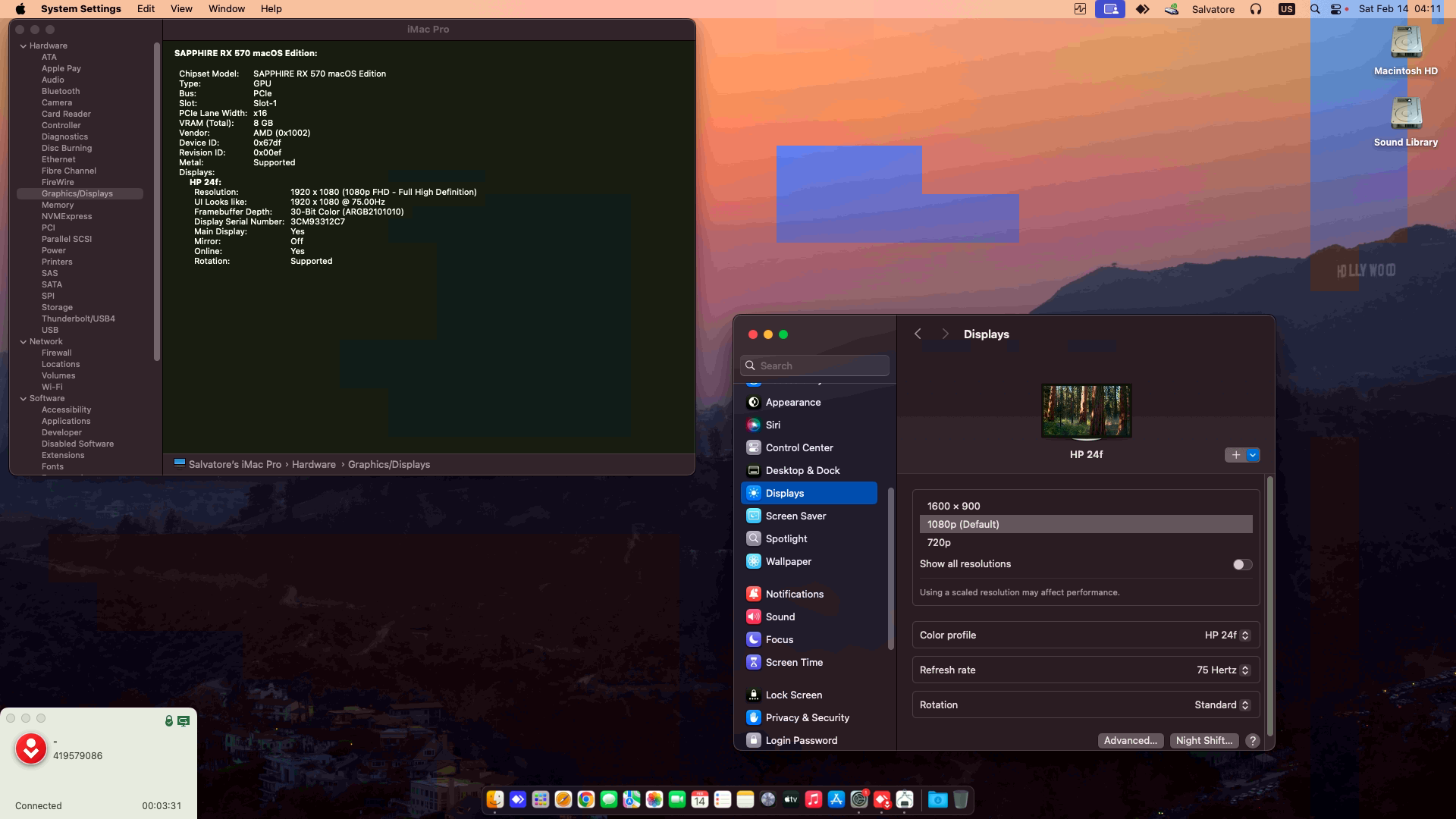The height and width of the screenshot is (819, 1456).
Task: Open Sound Library desktop drive icon
Action: (x=1406, y=114)
